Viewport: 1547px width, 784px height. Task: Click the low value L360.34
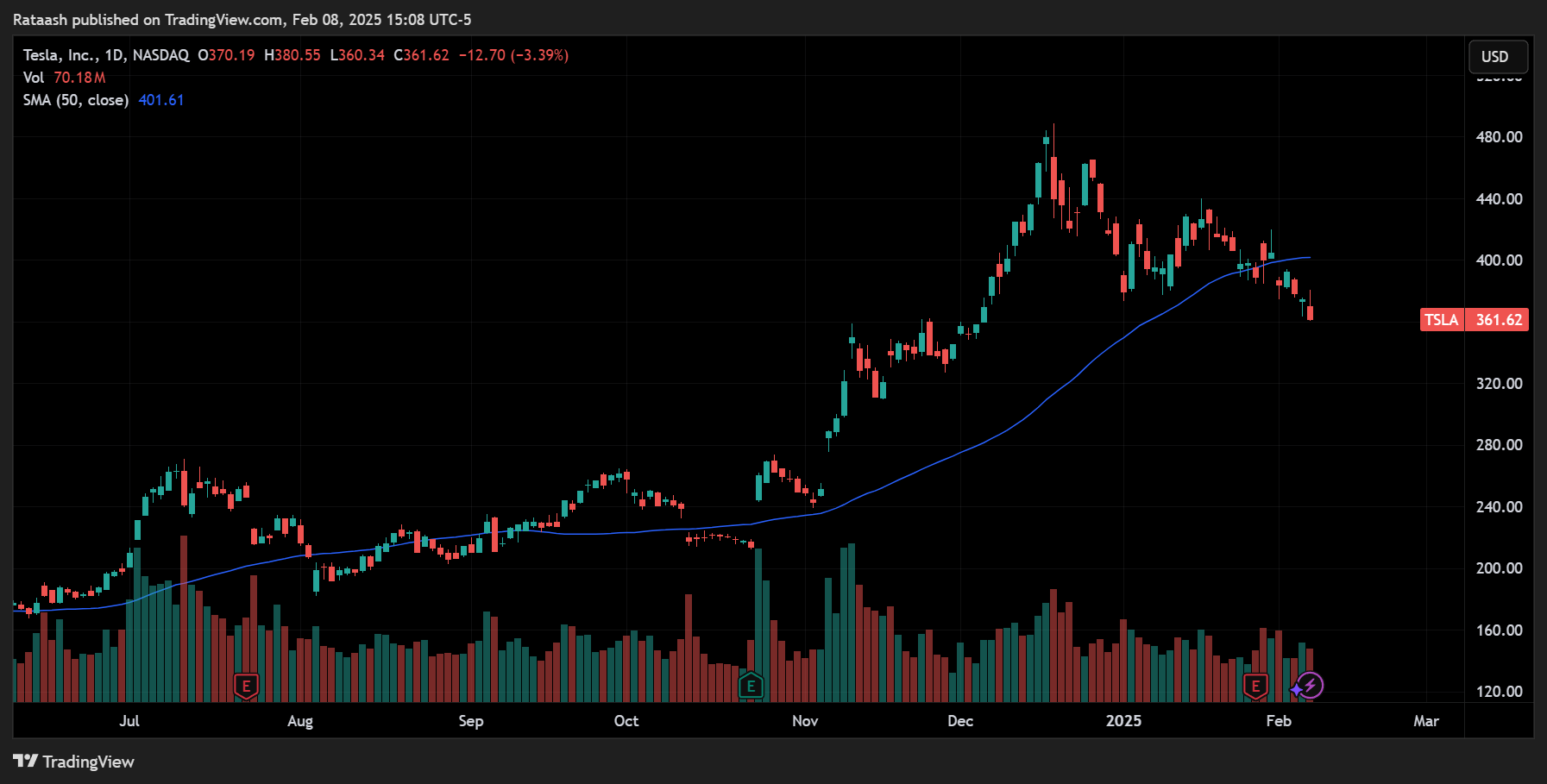tap(357, 55)
